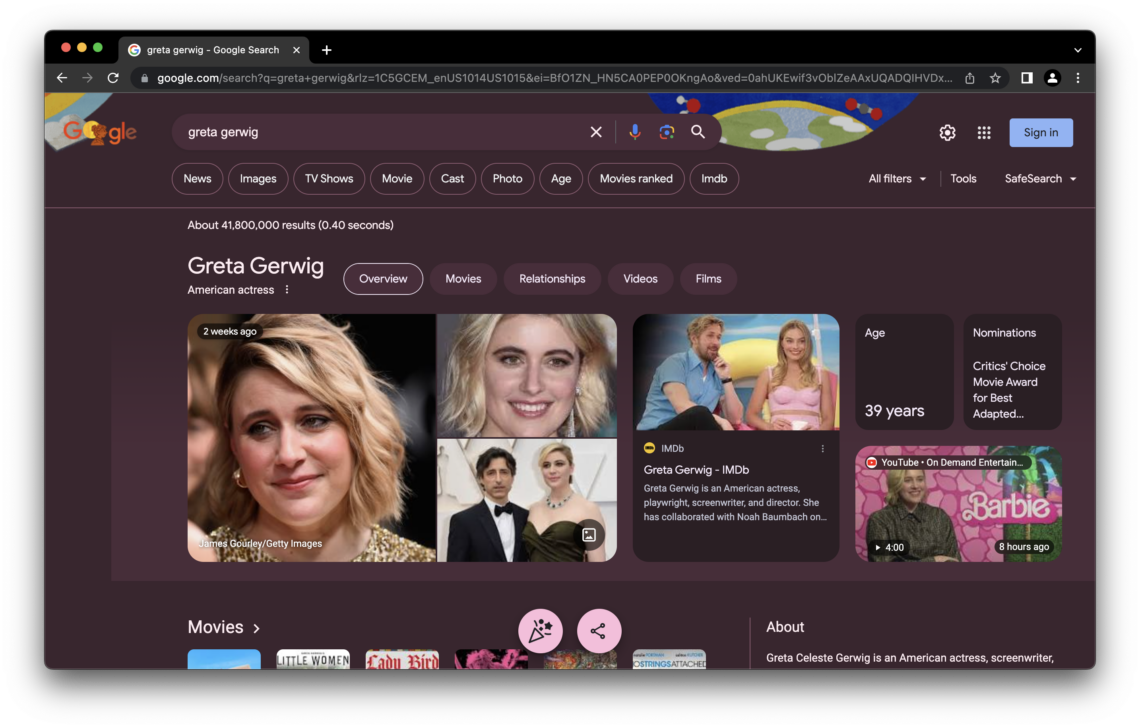Click the Google doodle logo
The image size is (1140, 728).
pyautogui.click(x=98, y=132)
